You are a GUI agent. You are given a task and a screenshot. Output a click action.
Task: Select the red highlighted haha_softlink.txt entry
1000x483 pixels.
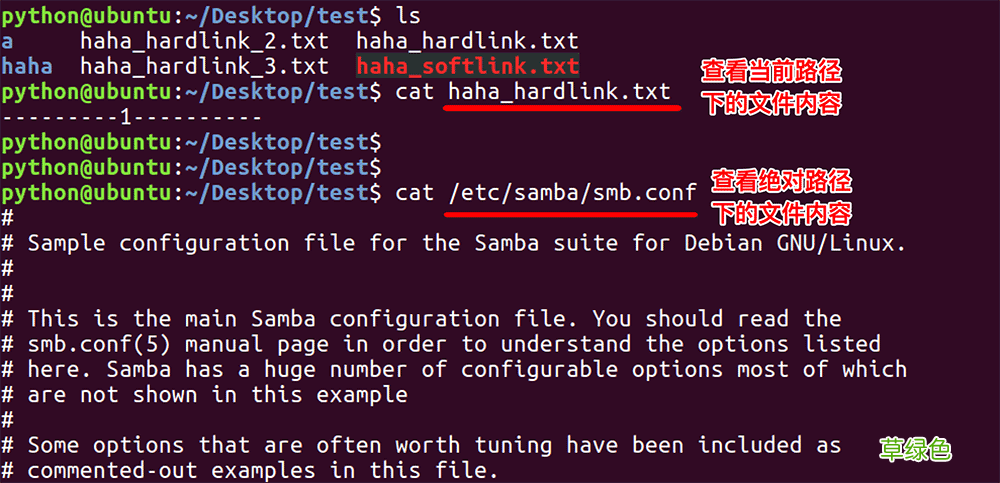pos(467,67)
